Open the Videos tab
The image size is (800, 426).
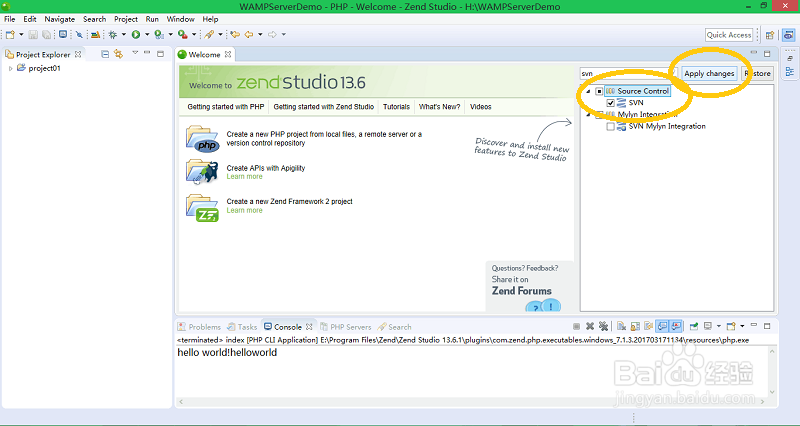pos(481,107)
